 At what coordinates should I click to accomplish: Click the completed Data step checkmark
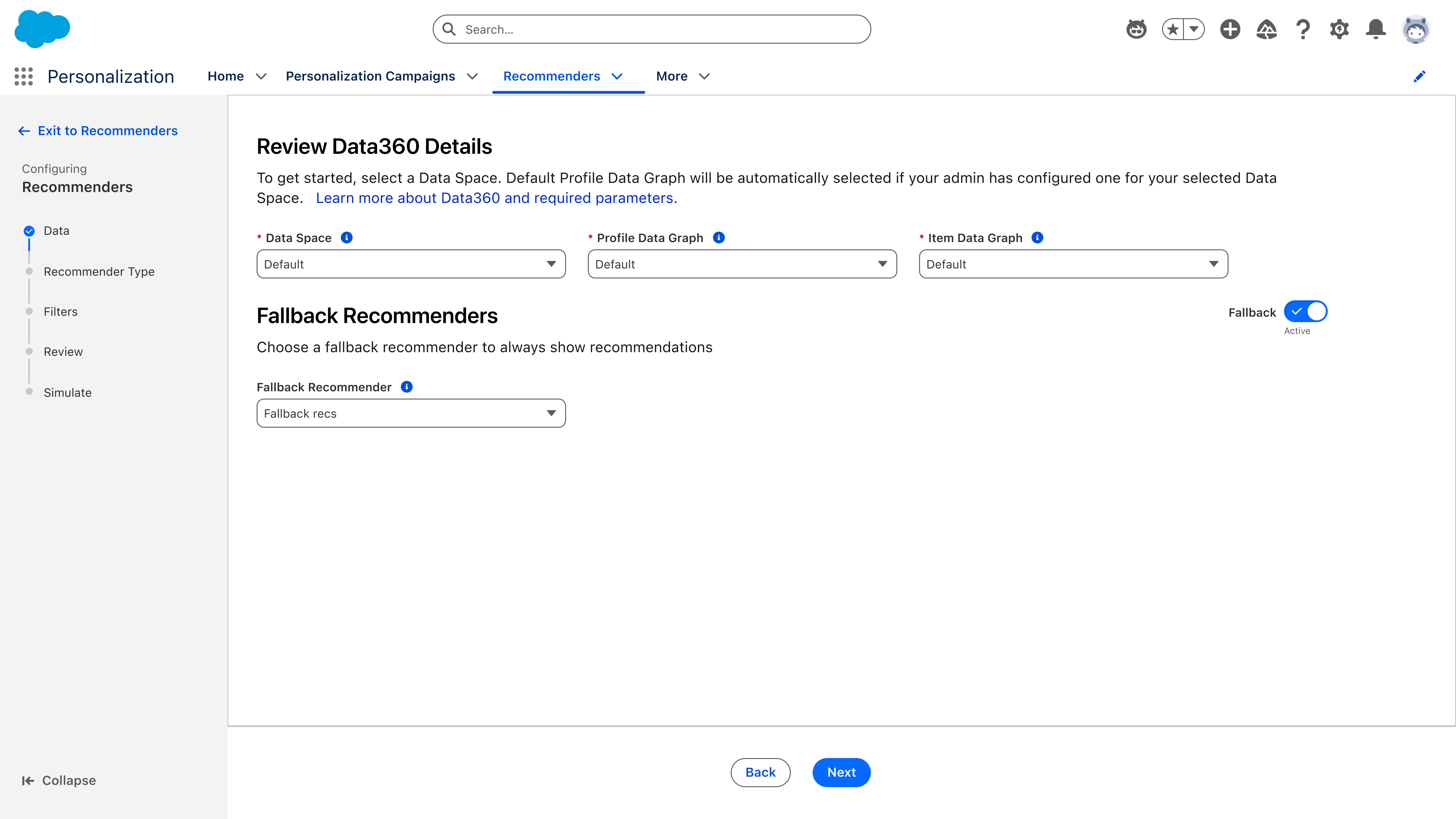29,231
